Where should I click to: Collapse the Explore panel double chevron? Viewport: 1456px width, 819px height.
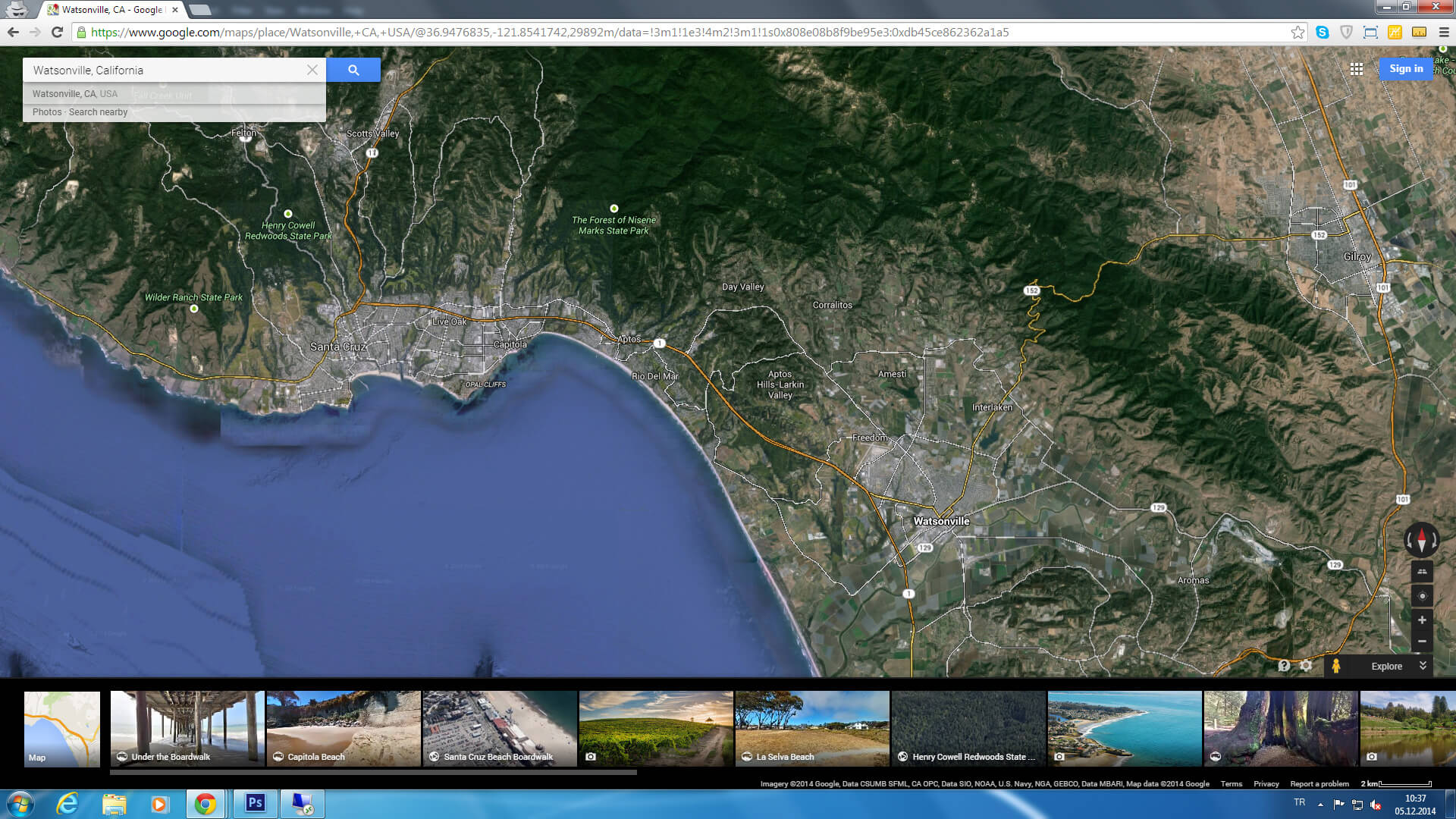click(x=1423, y=666)
